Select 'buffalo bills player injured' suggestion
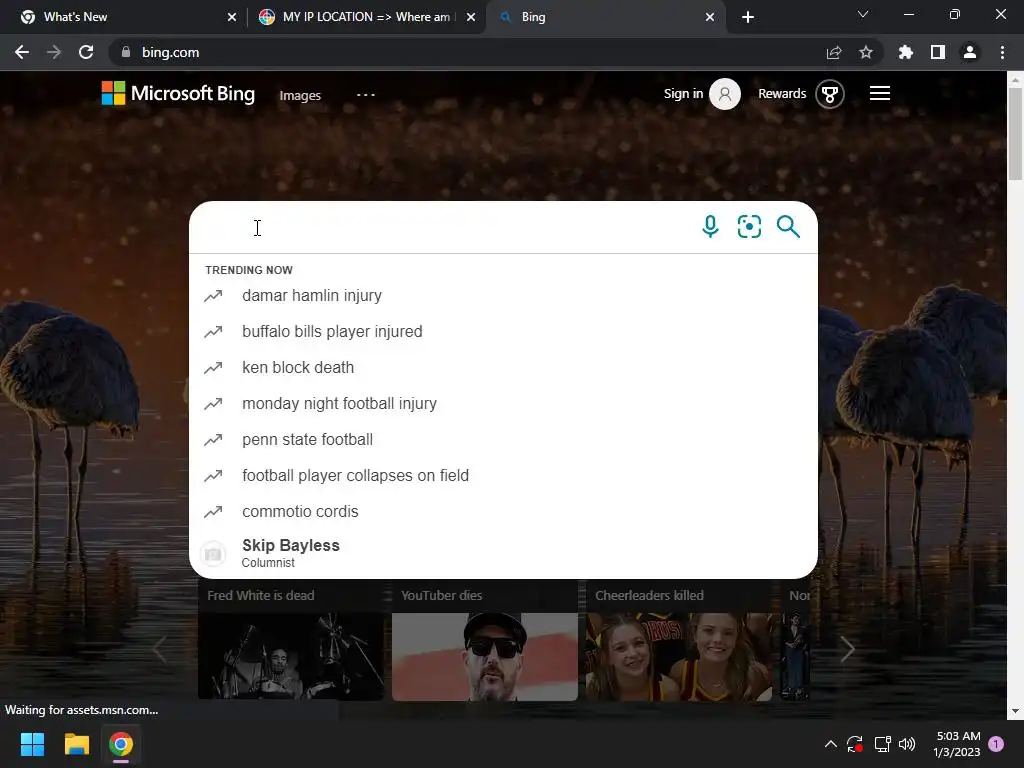 [503, 332]
